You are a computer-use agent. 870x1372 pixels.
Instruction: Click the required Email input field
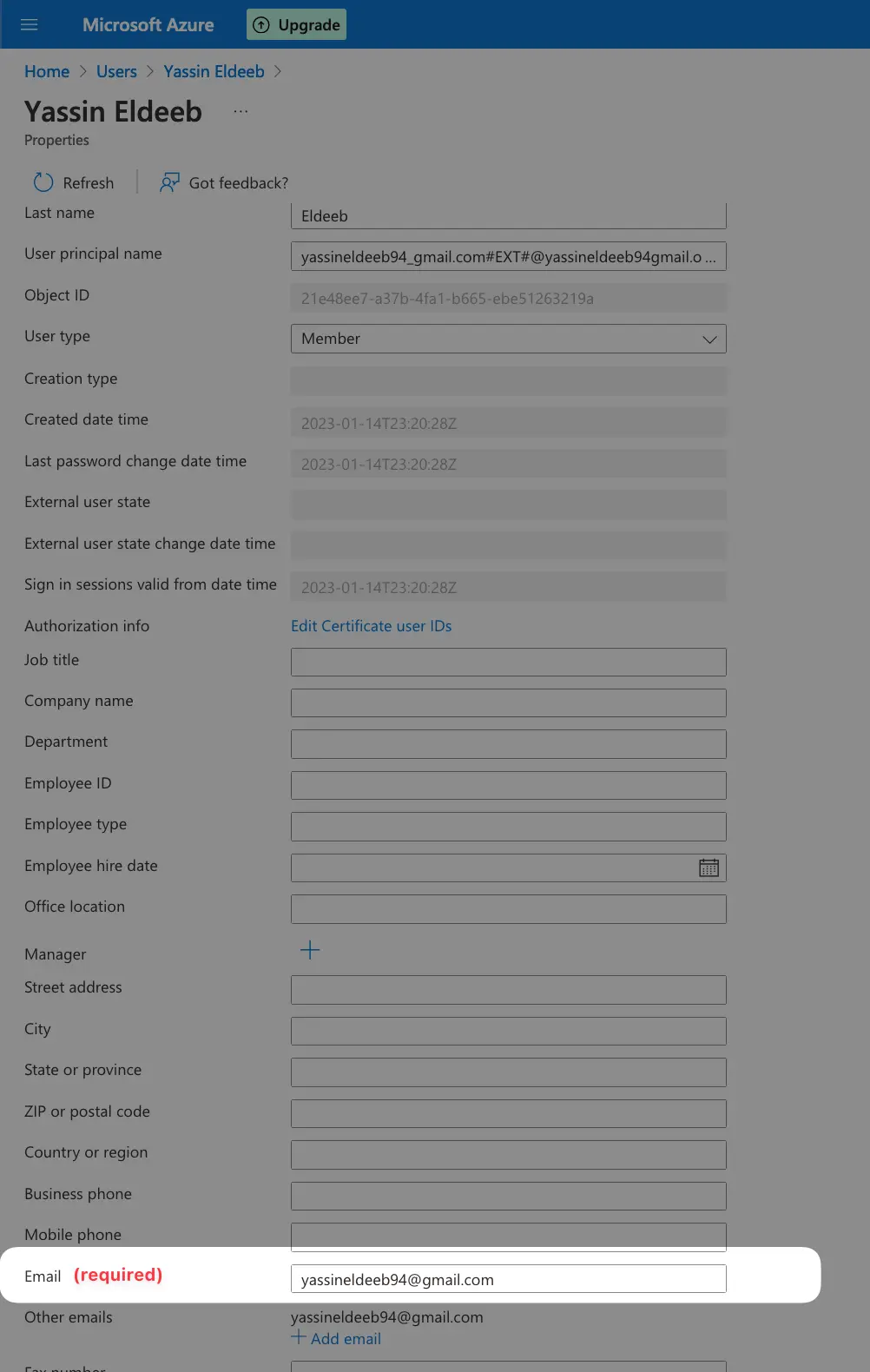click(x=508, y=1278)
